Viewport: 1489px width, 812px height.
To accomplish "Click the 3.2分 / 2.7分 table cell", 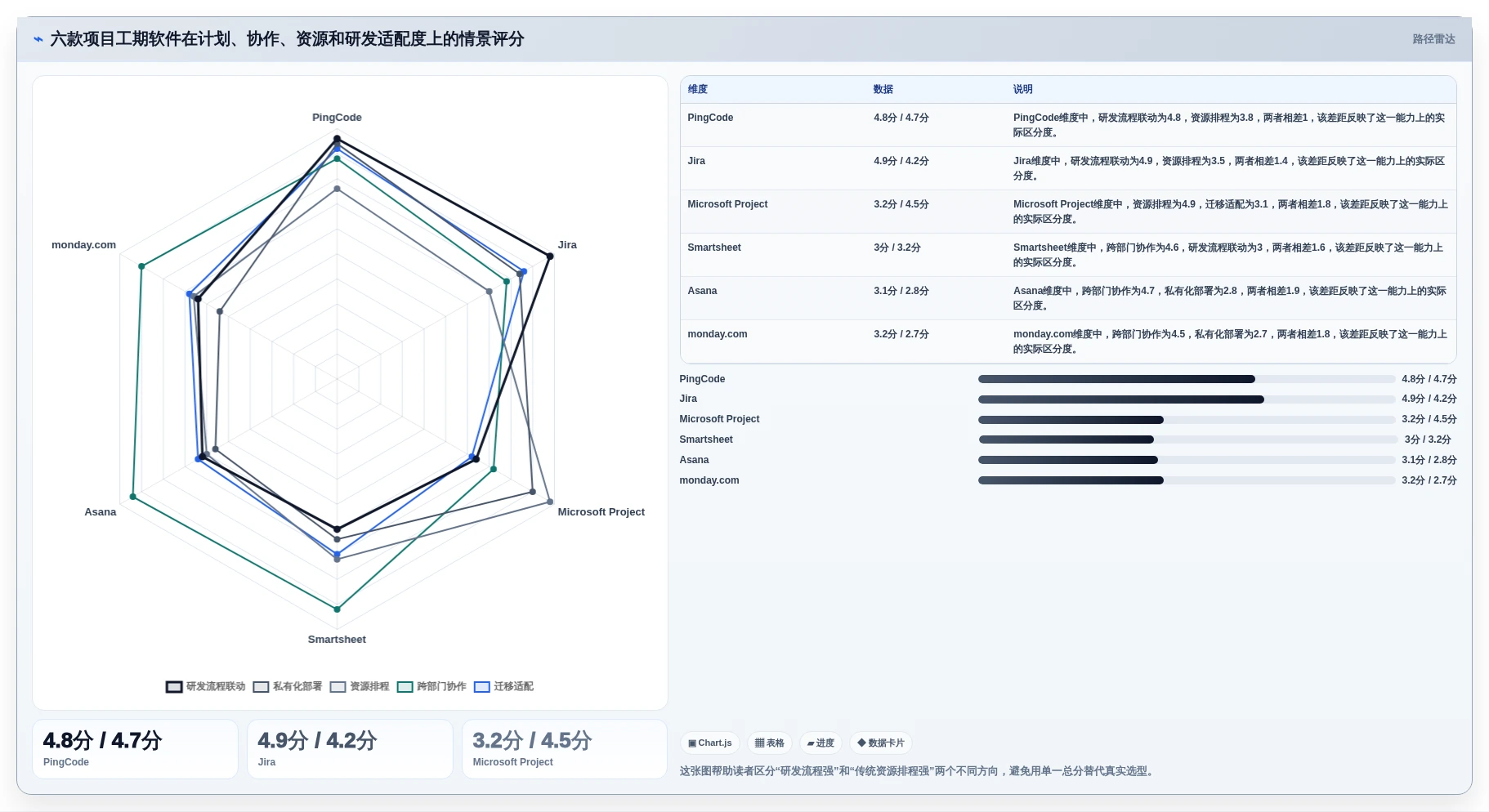I will [901, 334].
